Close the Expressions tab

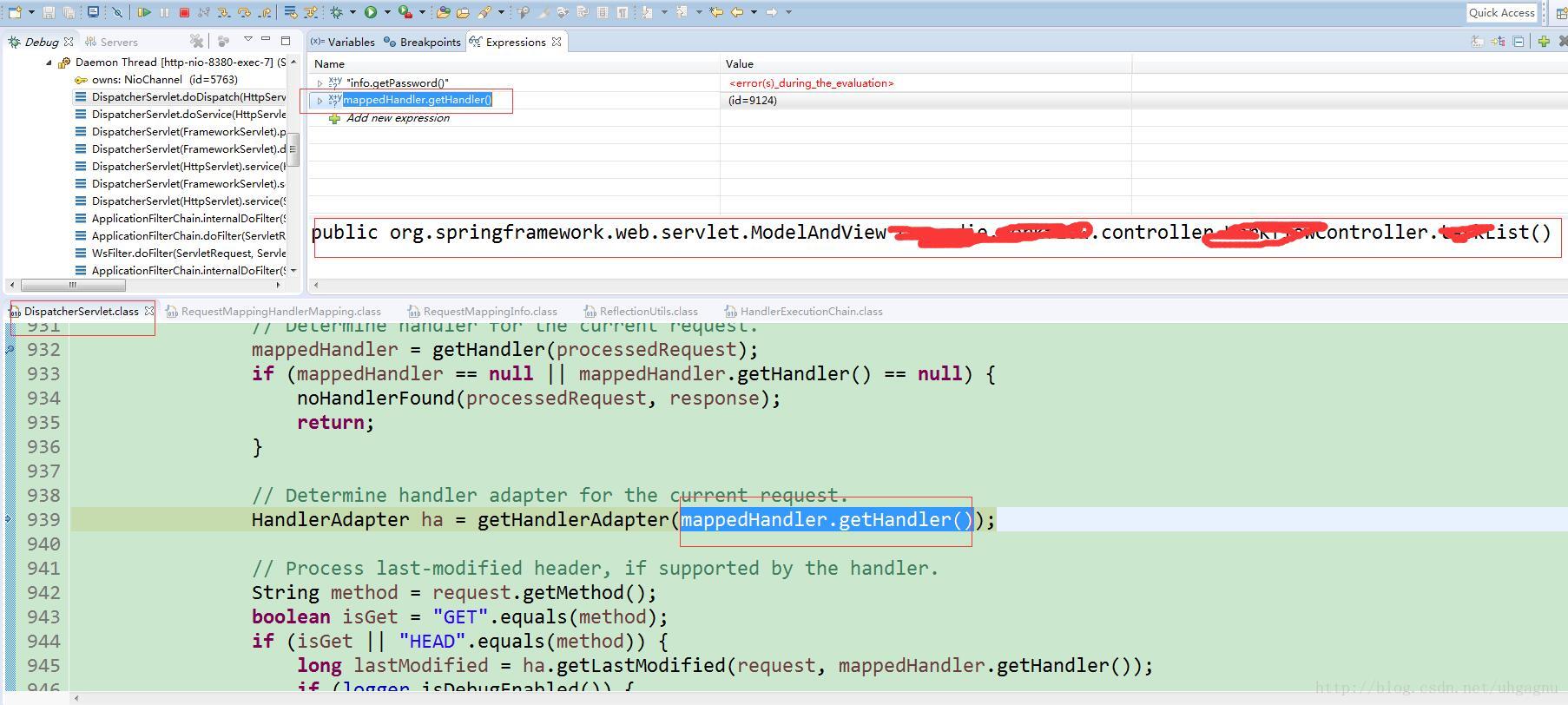click(x=557, y=42)
